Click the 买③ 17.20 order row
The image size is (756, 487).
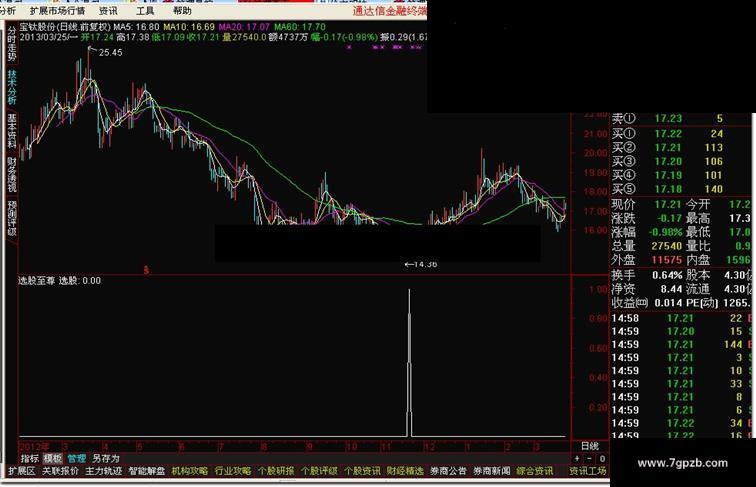point(682,162)
